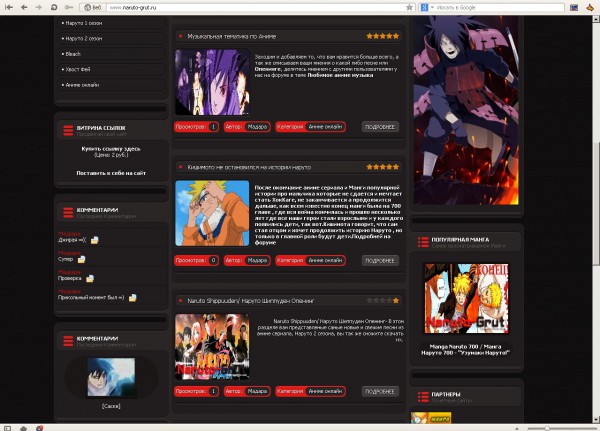600x431 pixels.
Task: Click the 'Прикольный момент был' comment text
Action: click(91, 297)
